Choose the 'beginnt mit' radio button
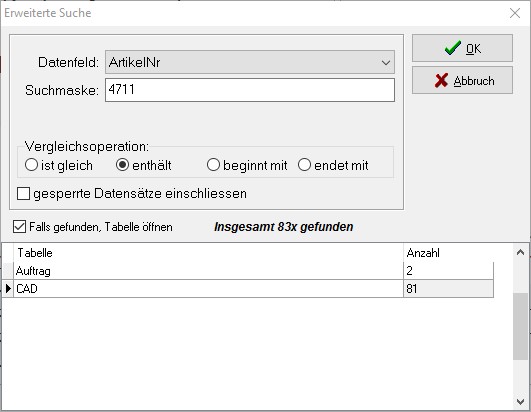531x412 pixels. coord(213,165)
